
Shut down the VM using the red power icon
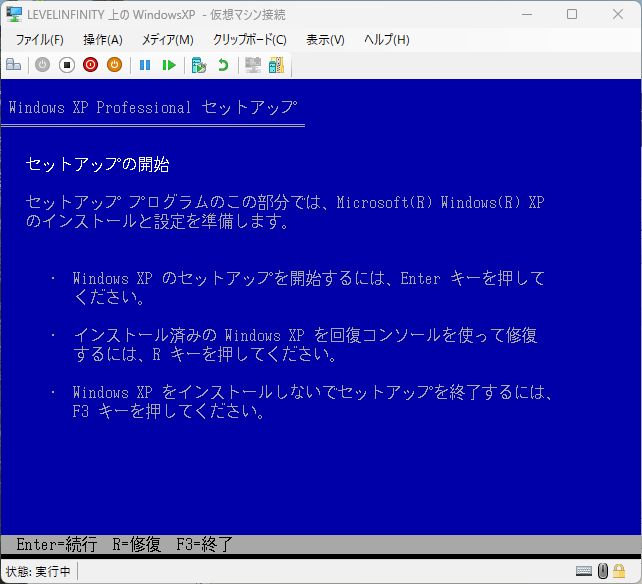(90, 65)
